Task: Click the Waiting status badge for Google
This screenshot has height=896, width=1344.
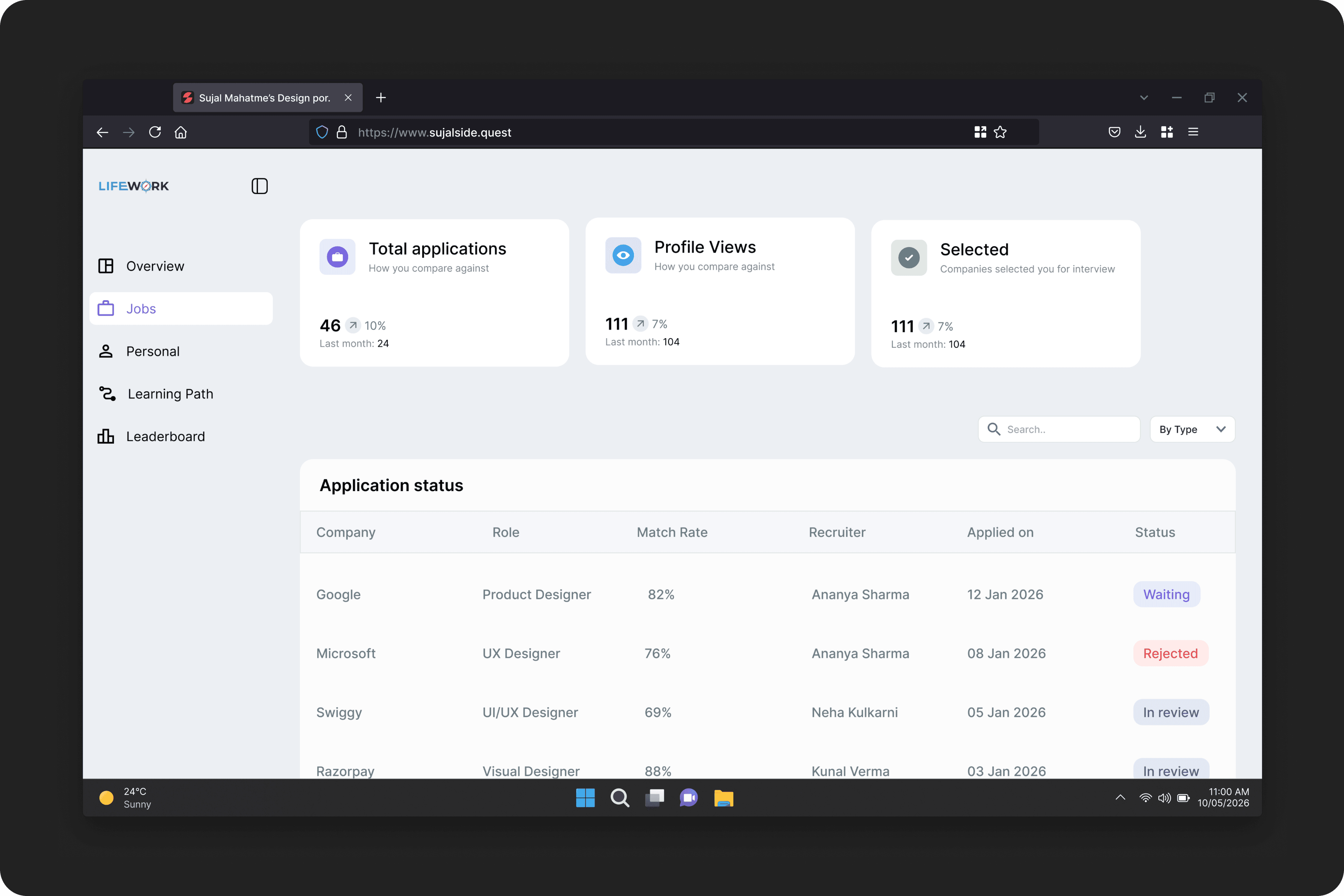Action: click(x=1166, y=594)
